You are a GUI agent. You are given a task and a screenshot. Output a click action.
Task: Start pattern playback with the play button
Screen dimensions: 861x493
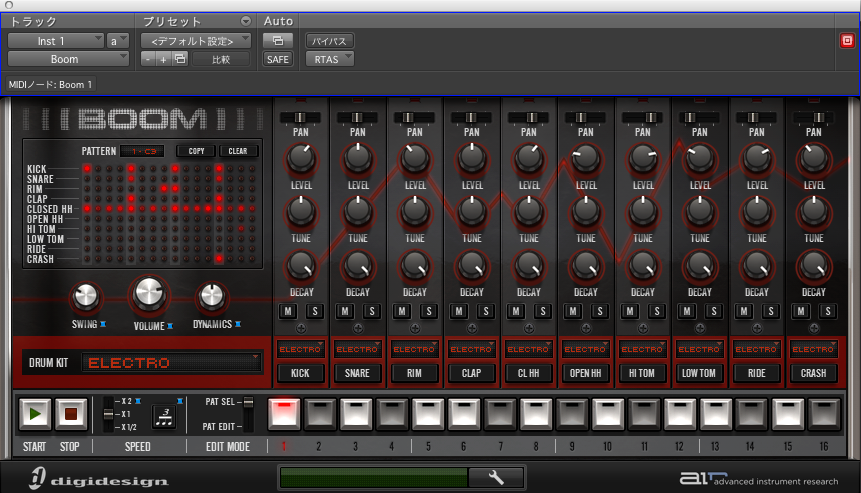click(x=35, y=414)
